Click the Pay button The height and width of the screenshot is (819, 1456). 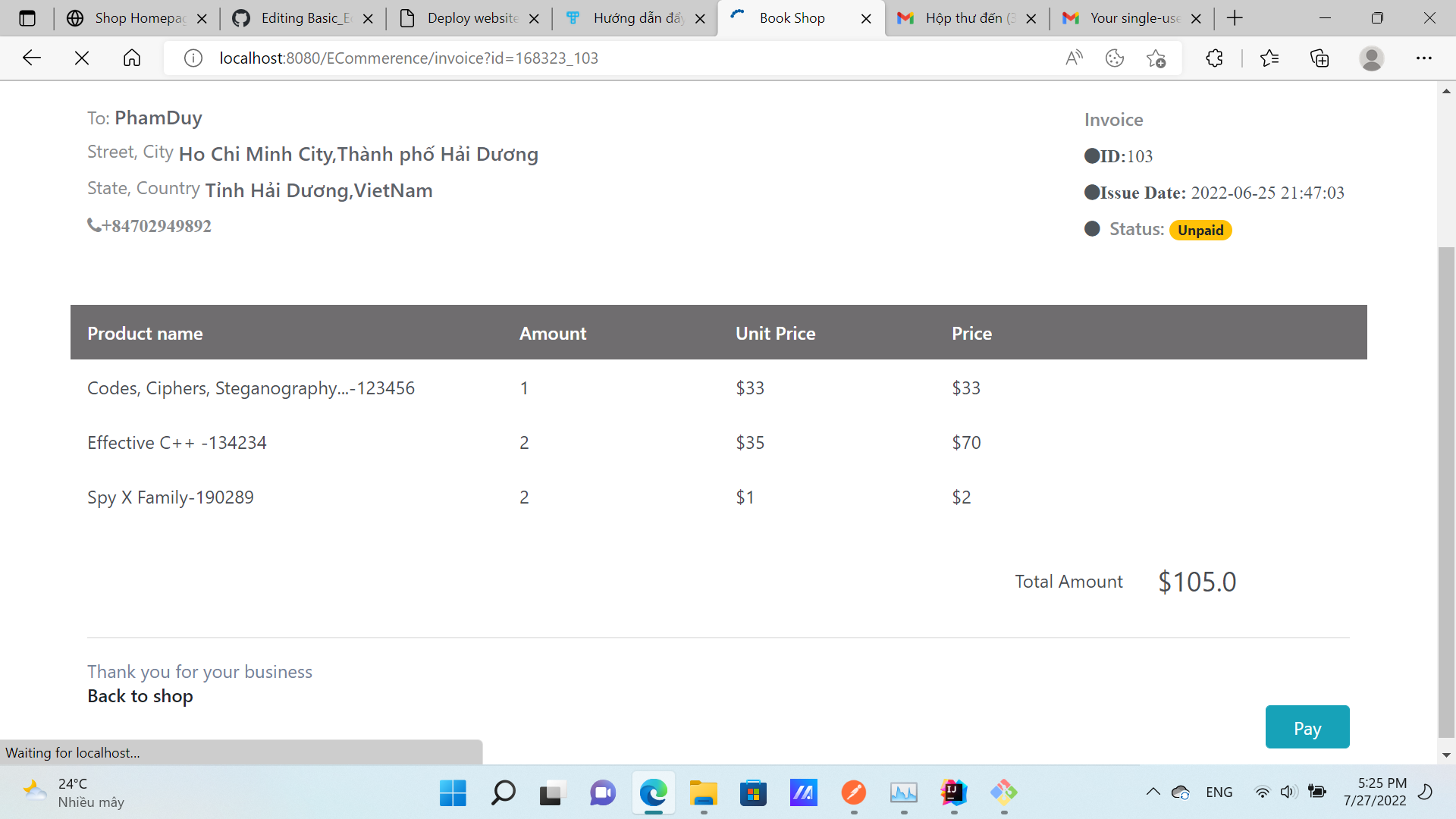(1307, 727)
